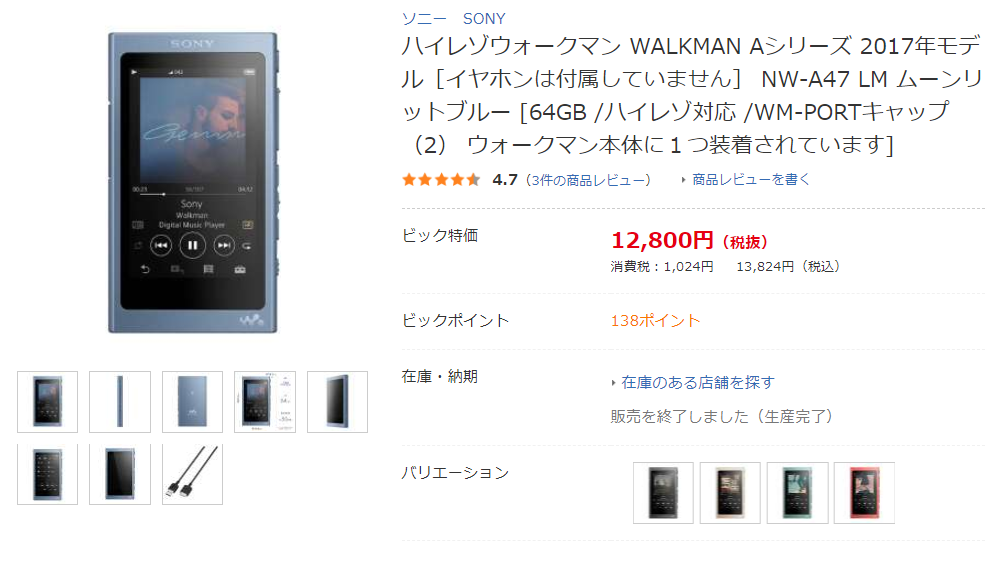The width and height of the screenshot is (997, 565).
Task: Select the black-screen Walkman thumbnail
Action: (x=120, y=474)
